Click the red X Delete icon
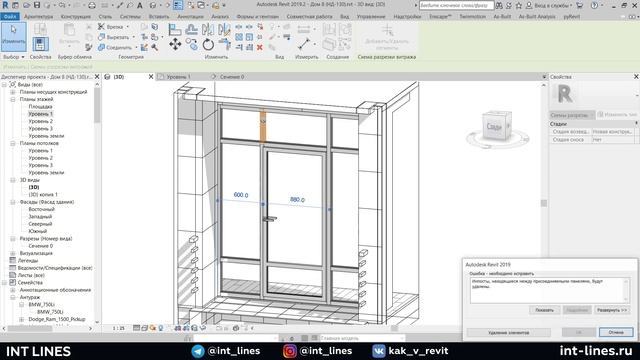The height and width of the screenshot is (360, 640). point(260,47)
